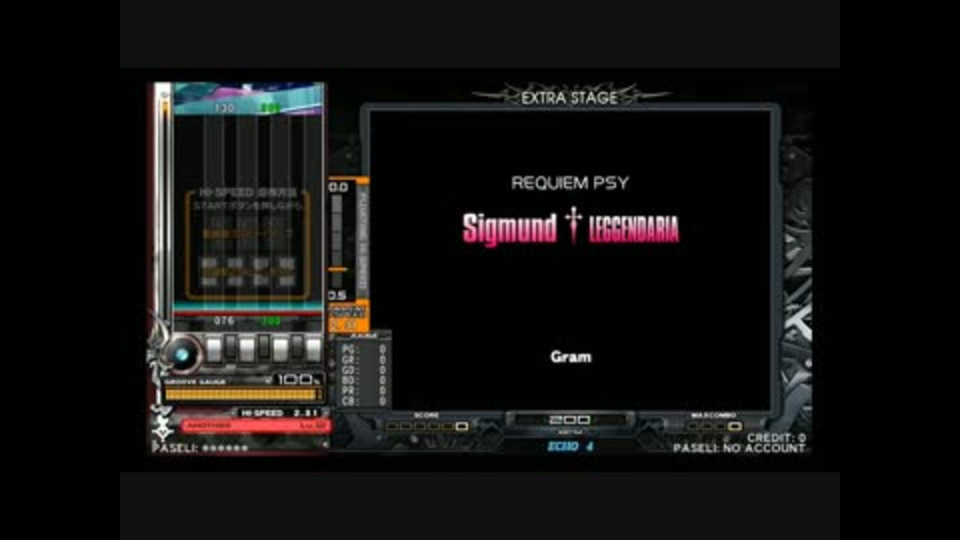960x540 pixels.
Task: Click the CB judge count row
Action: [x=364, y=402]
